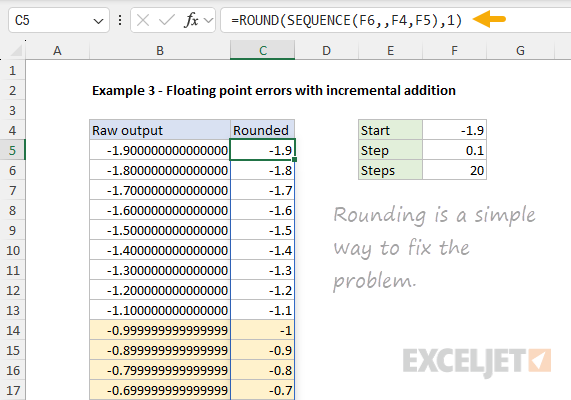This screenshot has width=571, height=400.
Task: Select Rounded cell showing -1.6
Action: pos(263,211)
